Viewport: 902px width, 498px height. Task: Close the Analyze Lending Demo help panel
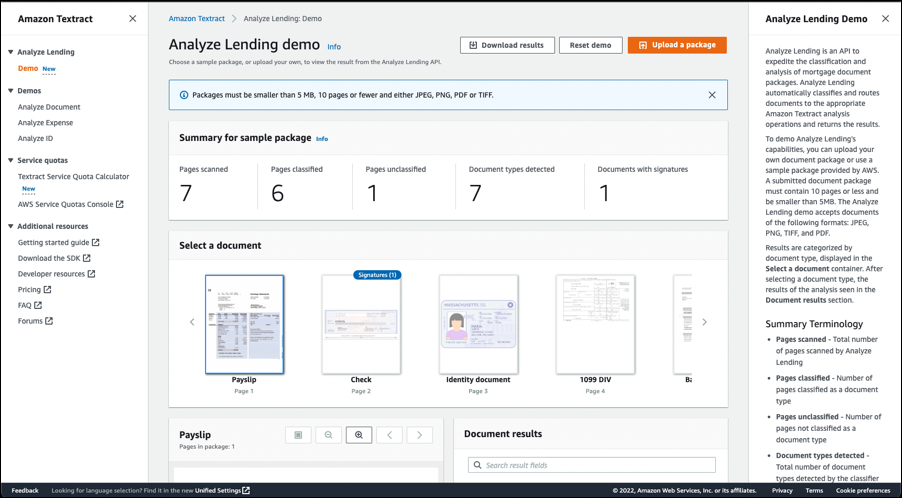coord(885,19)
